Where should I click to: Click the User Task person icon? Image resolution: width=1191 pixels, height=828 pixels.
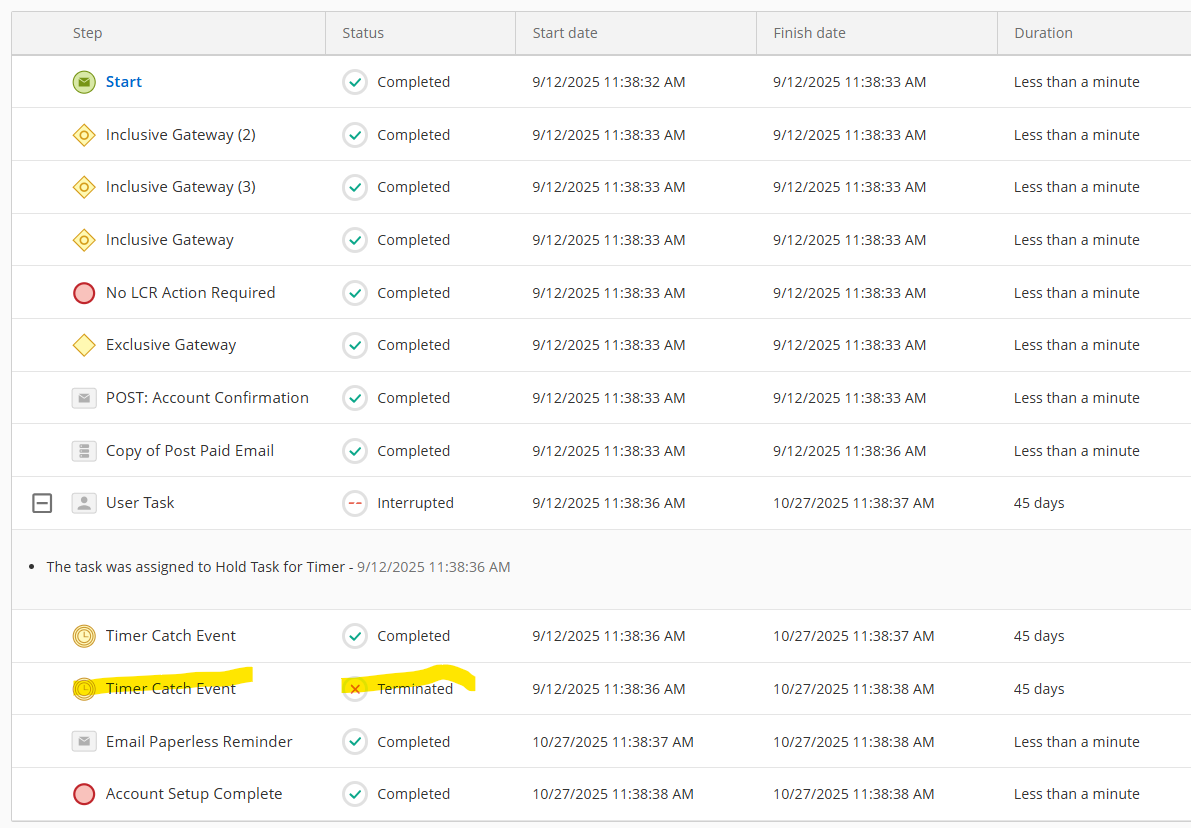point(84,503)
